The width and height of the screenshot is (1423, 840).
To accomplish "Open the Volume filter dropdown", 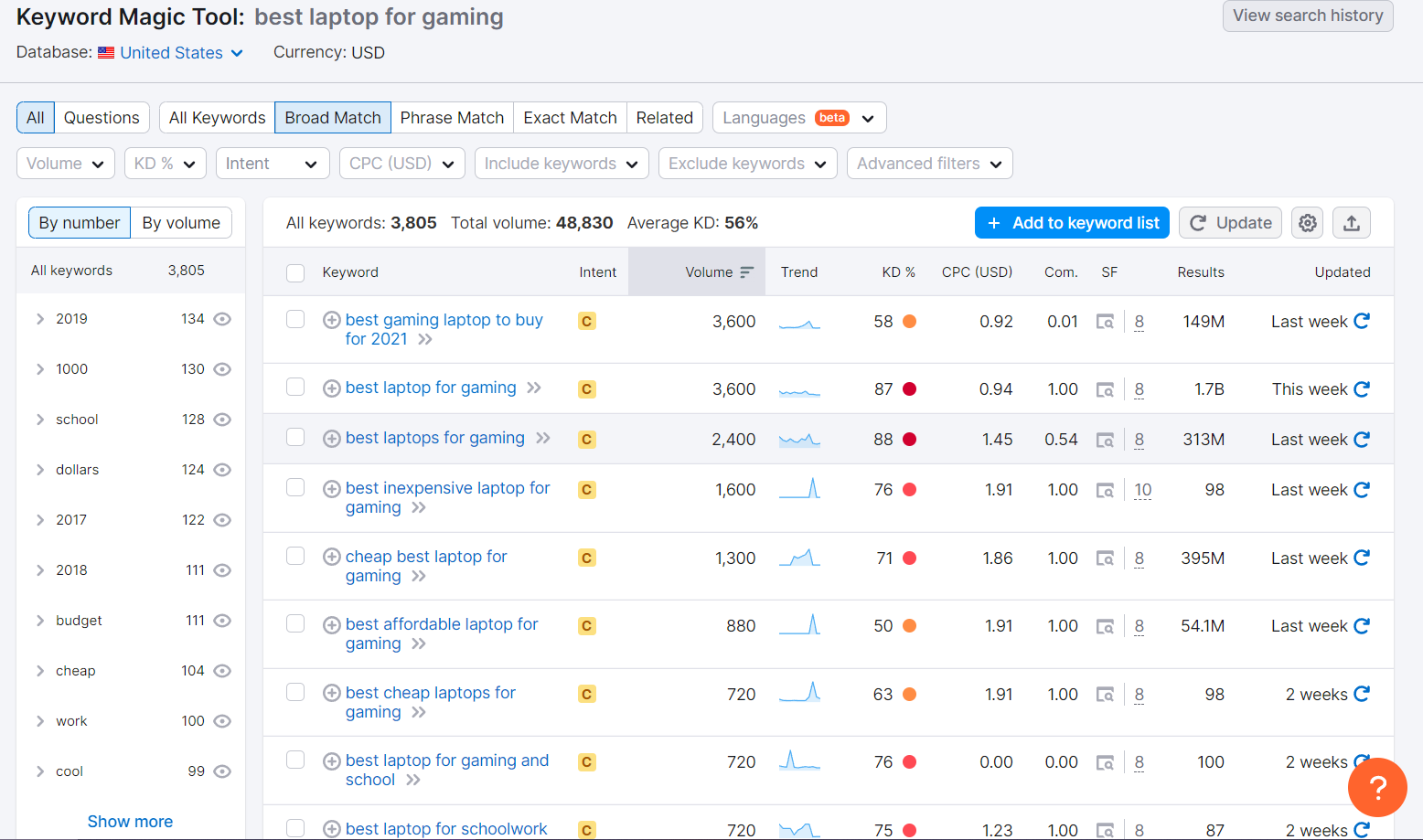I will pyautogui.click(x=66, y=164).
